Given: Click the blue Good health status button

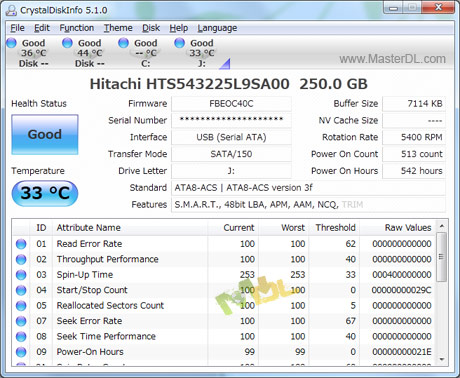Looking at the screenshot, I should pos(45,135).
